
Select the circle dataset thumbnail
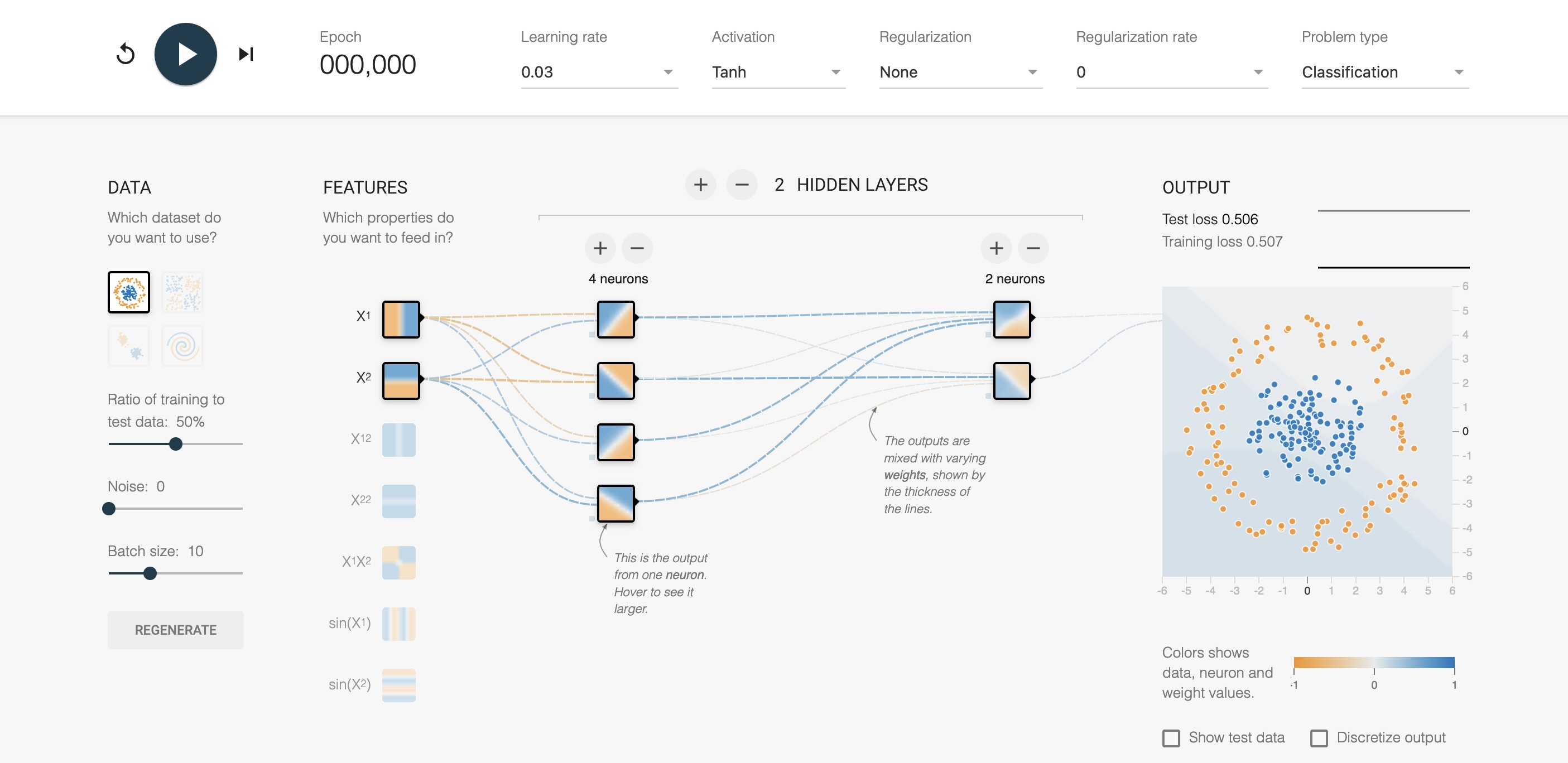click(128, 292)
